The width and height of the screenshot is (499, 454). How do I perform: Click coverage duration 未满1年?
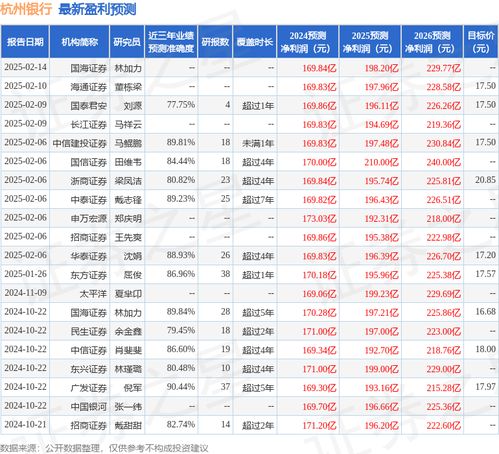point(258,143)
